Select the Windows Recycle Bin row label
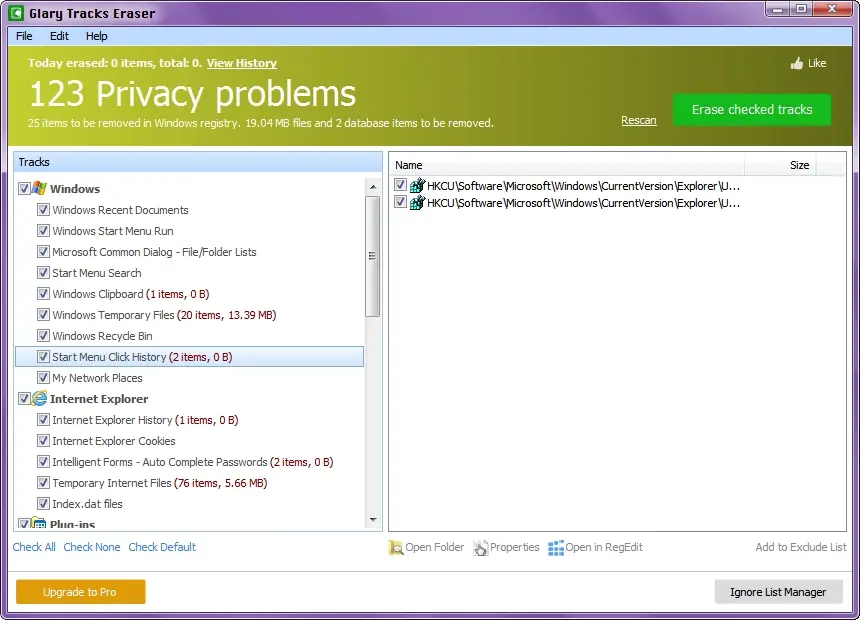This screenshot has width=860, height=620. click(x=103, y=336)
